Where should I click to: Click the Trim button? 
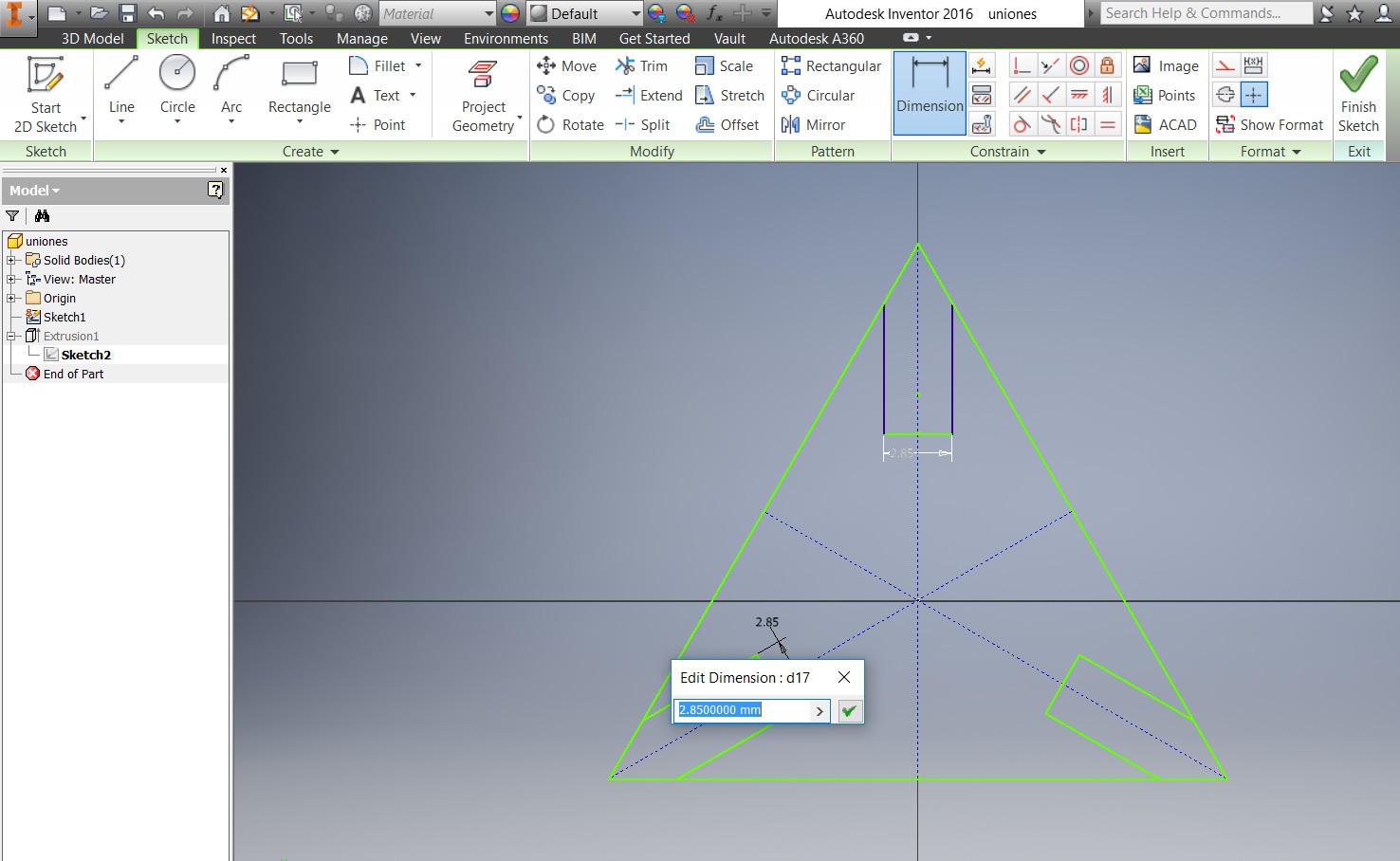[x=642, y=65]
